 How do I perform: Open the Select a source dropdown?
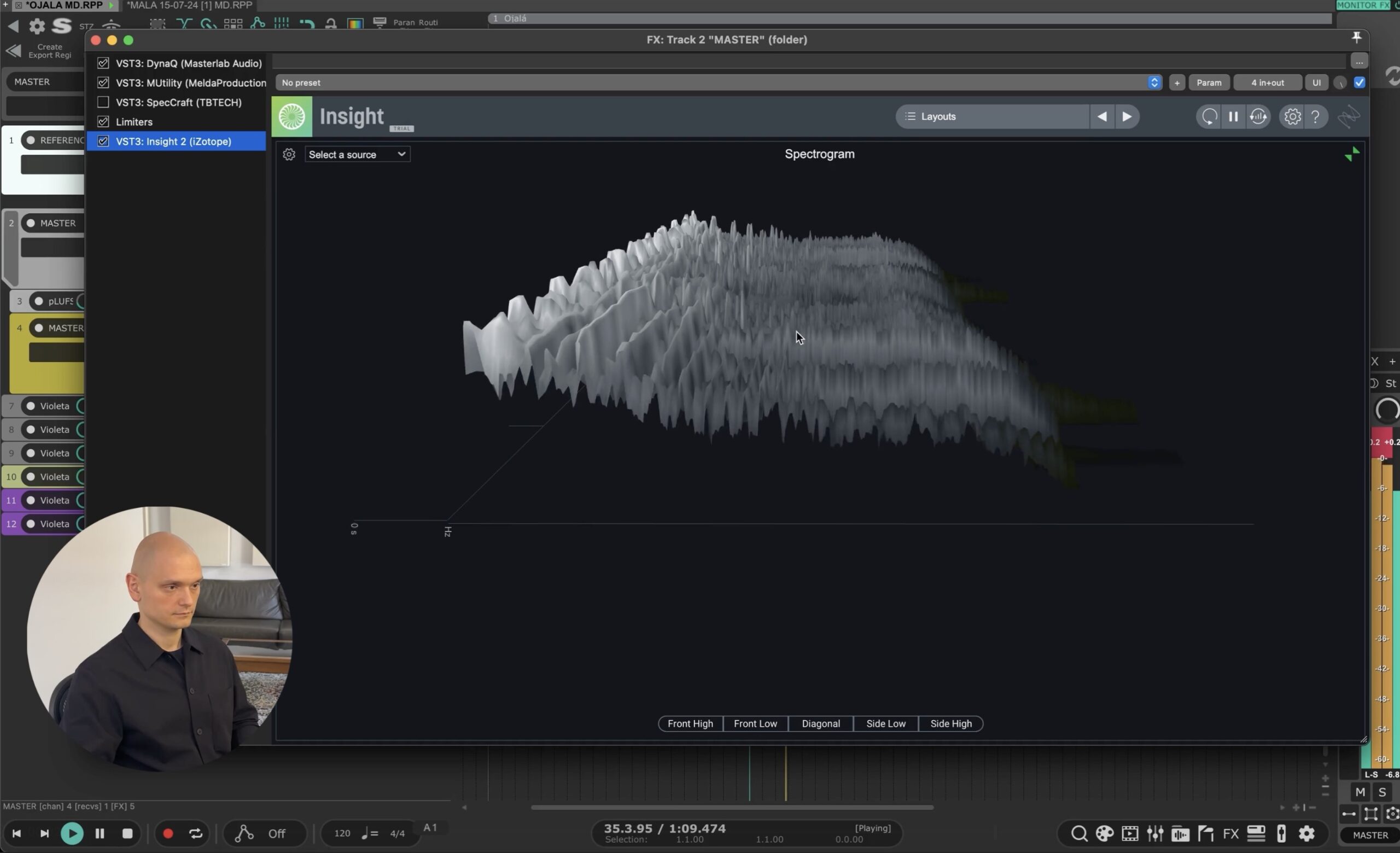(x=358, y=155)
